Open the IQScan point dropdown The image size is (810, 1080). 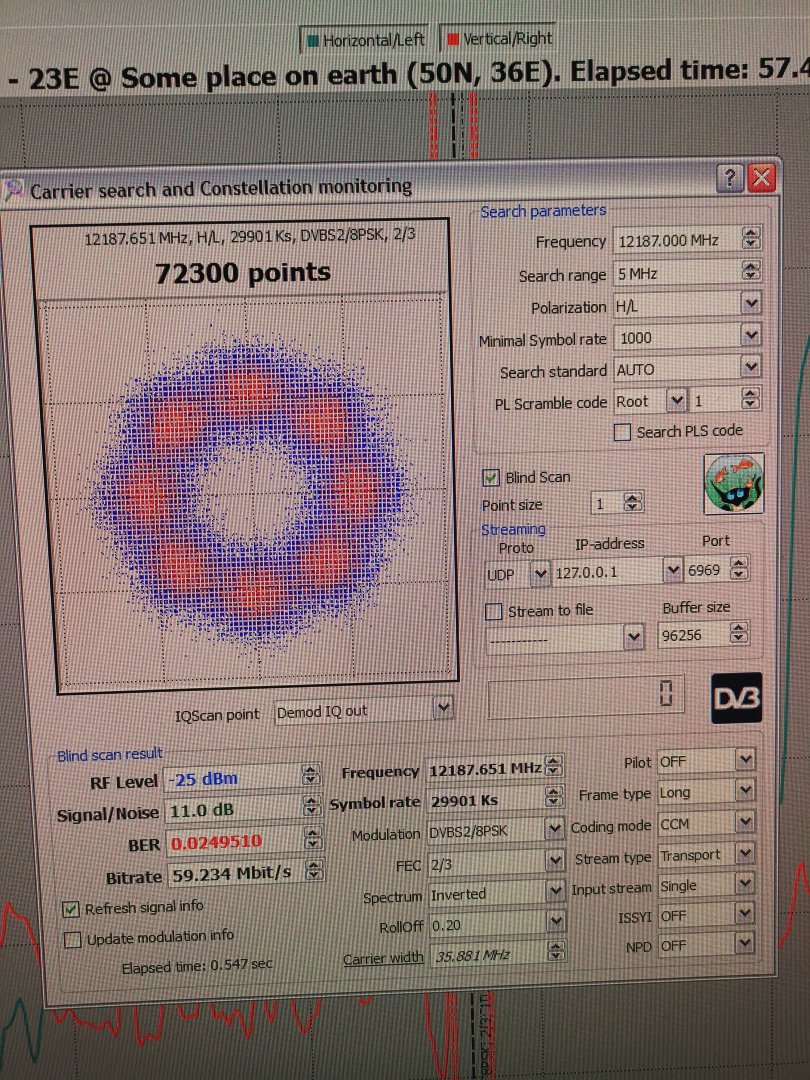[443, 709]
